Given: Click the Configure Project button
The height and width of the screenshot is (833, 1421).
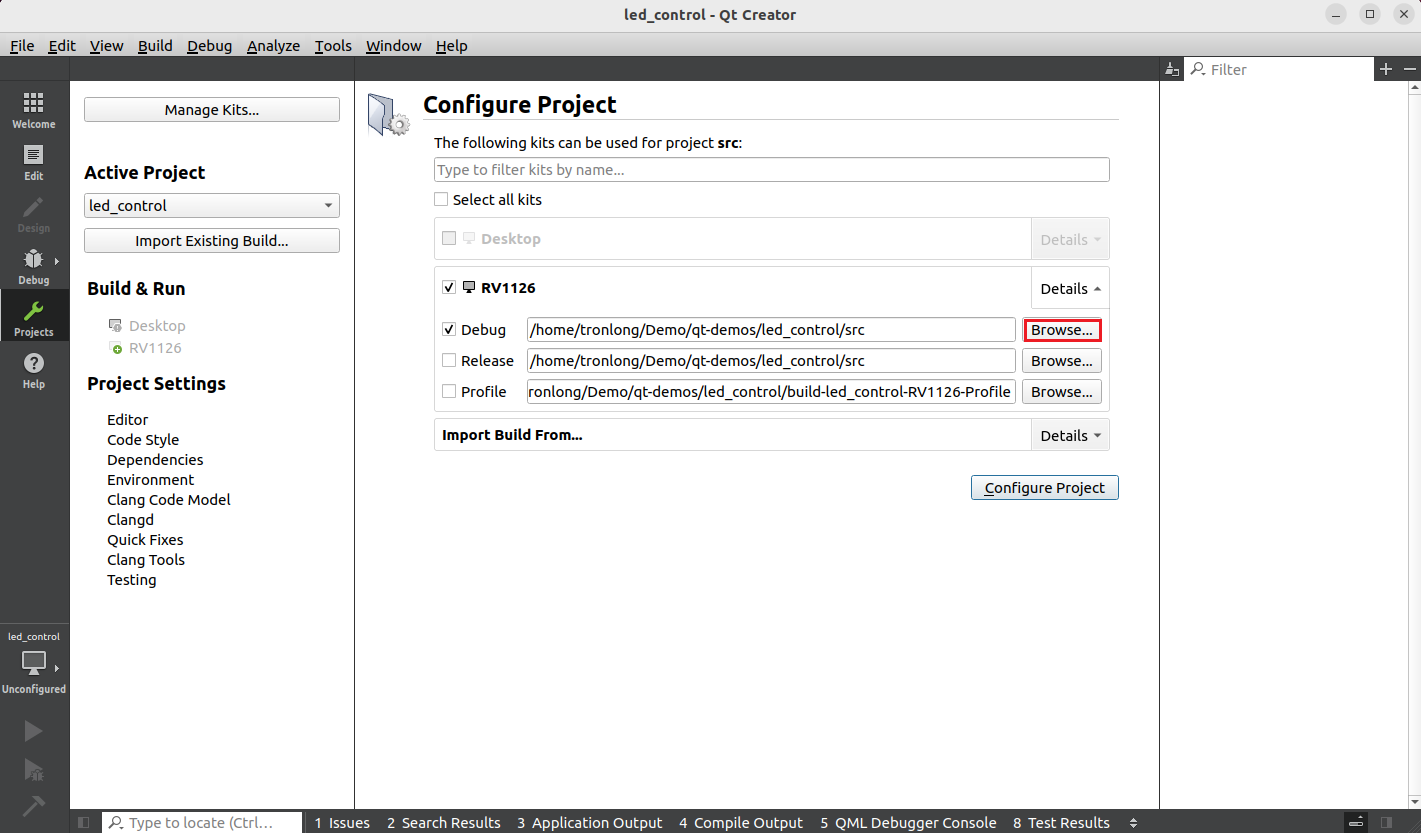Looking at the screenshot, I should [1045, 488].
